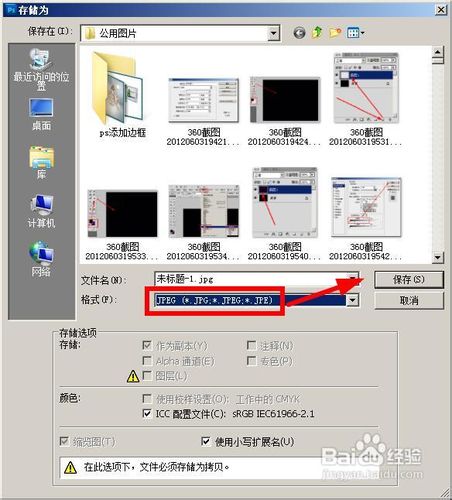Toggle 图层(L) checkbox
This screenshot has height=500, width=452.
[x=147, y=376]
